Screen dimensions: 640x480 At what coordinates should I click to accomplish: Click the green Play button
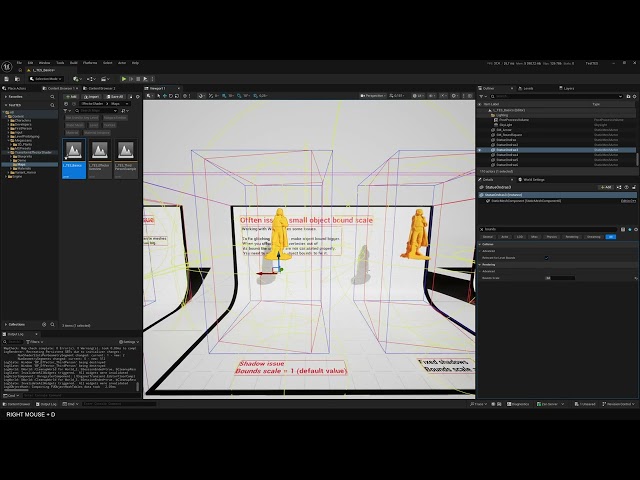(124, 79)
